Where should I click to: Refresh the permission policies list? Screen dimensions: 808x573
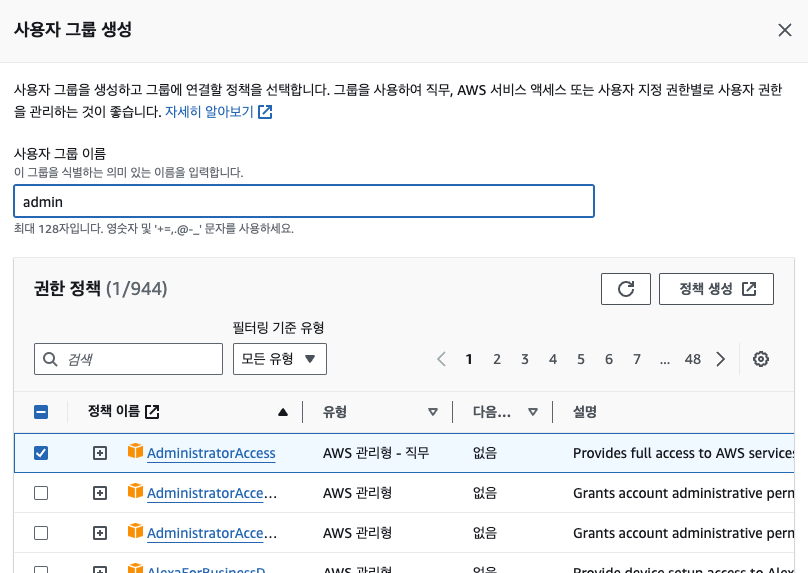point(626,289)
